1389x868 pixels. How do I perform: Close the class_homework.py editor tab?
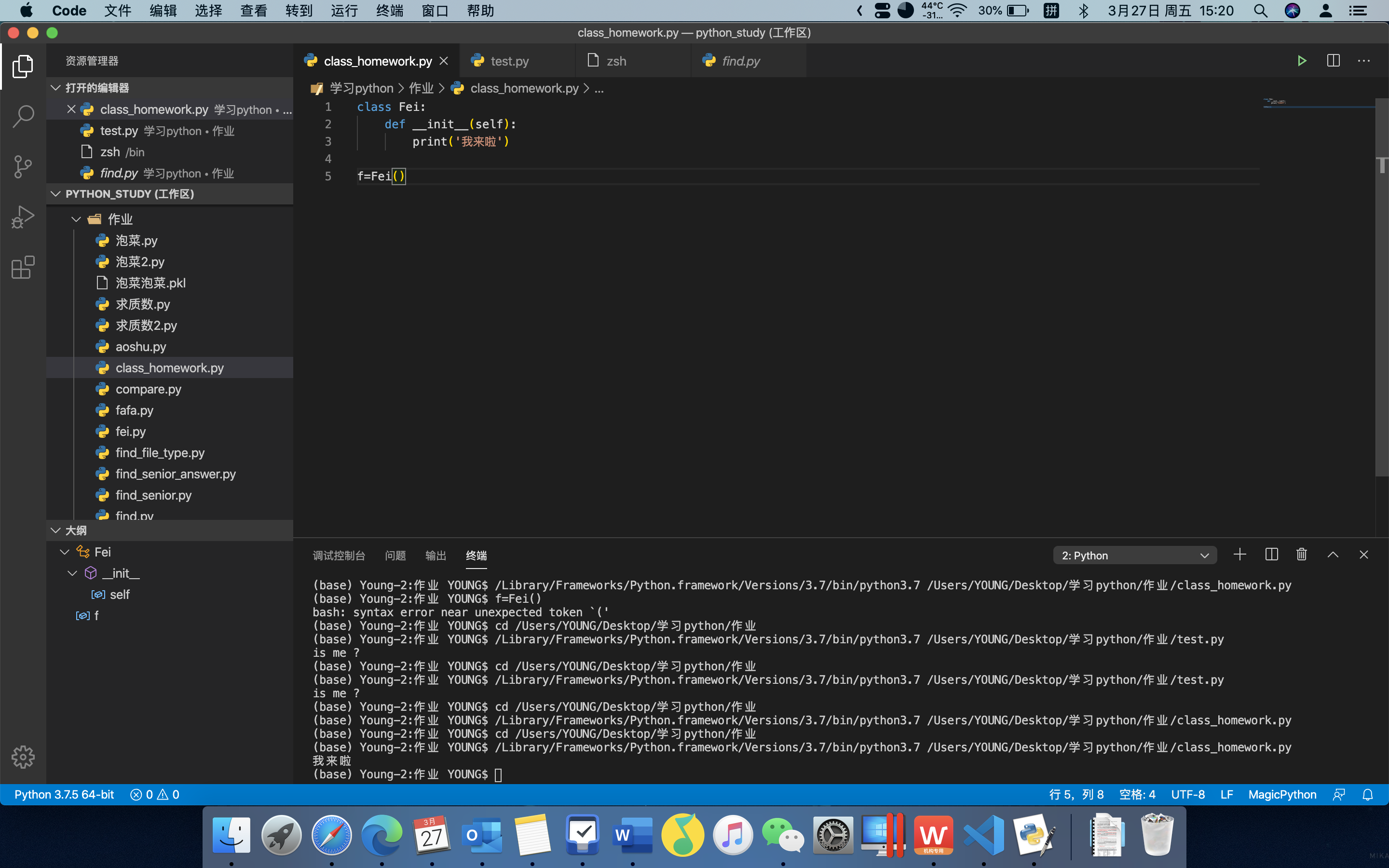pos(444,61)
